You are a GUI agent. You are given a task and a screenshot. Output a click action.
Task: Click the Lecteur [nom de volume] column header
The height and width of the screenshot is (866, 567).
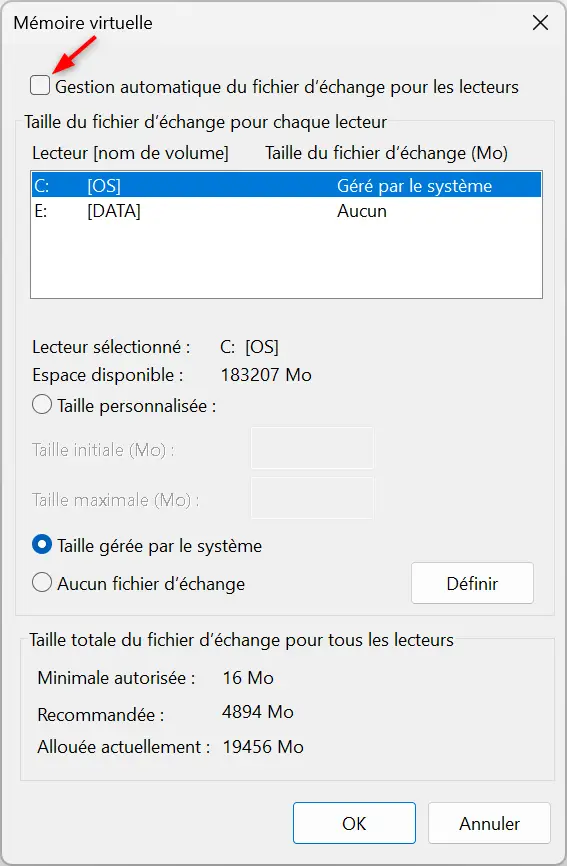pos(130,153)
